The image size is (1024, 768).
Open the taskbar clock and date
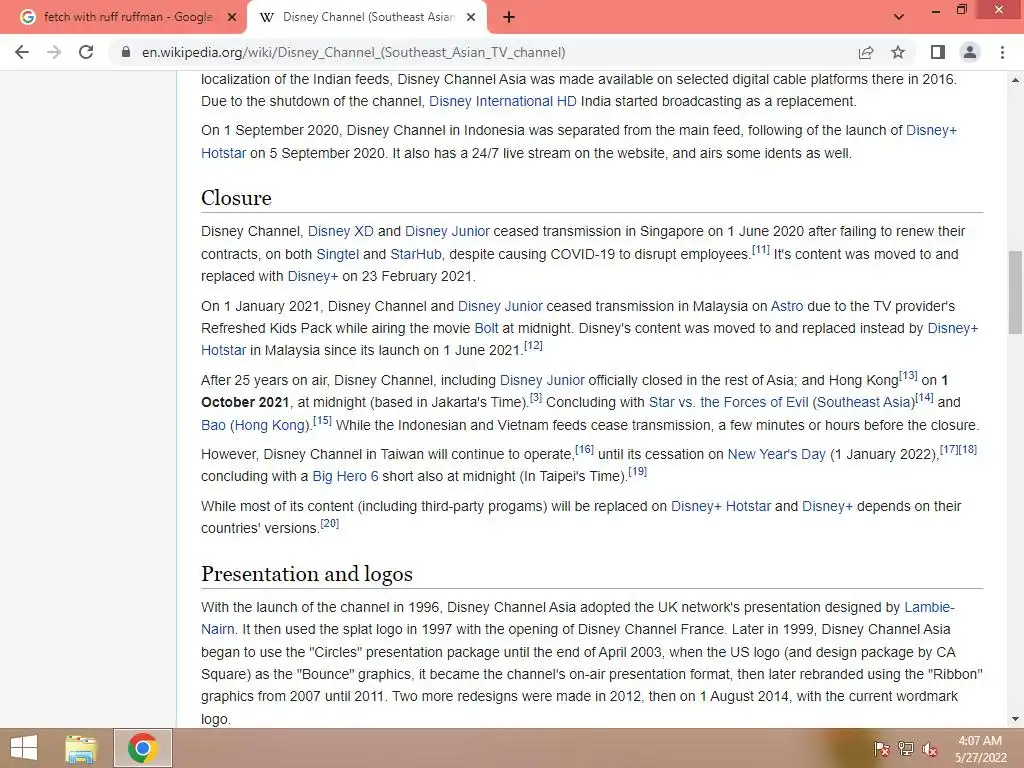980,749
